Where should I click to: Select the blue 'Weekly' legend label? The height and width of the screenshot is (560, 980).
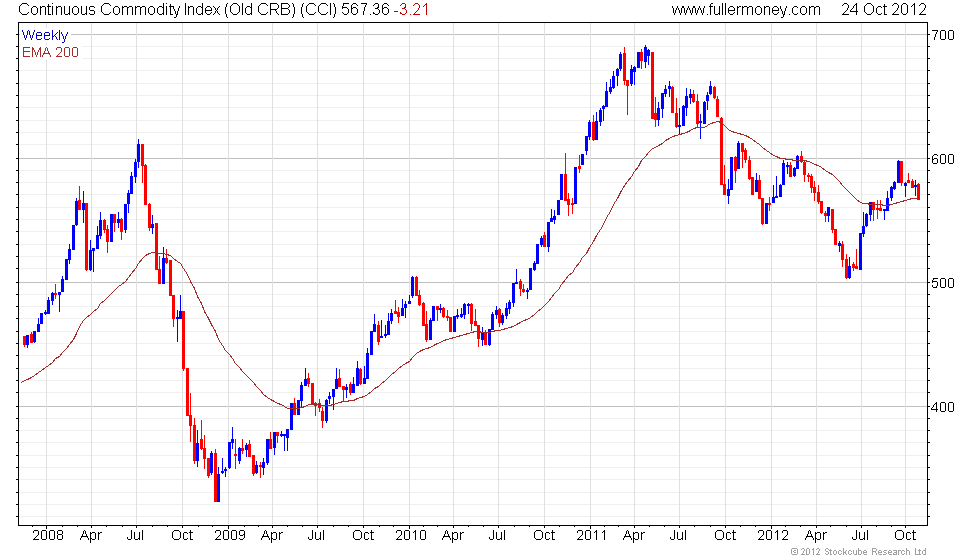pos(44,36)
